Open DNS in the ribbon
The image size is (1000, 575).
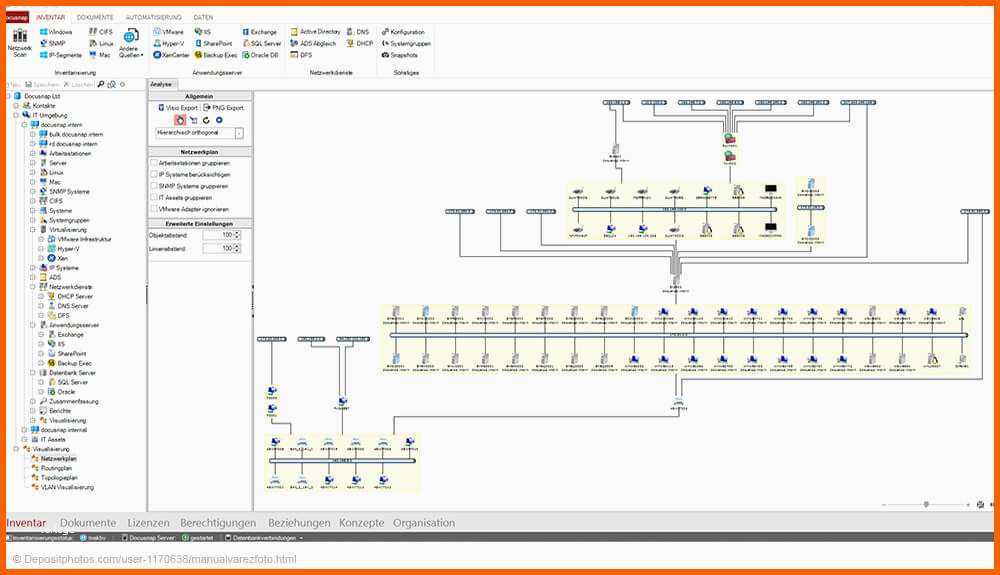358,32
